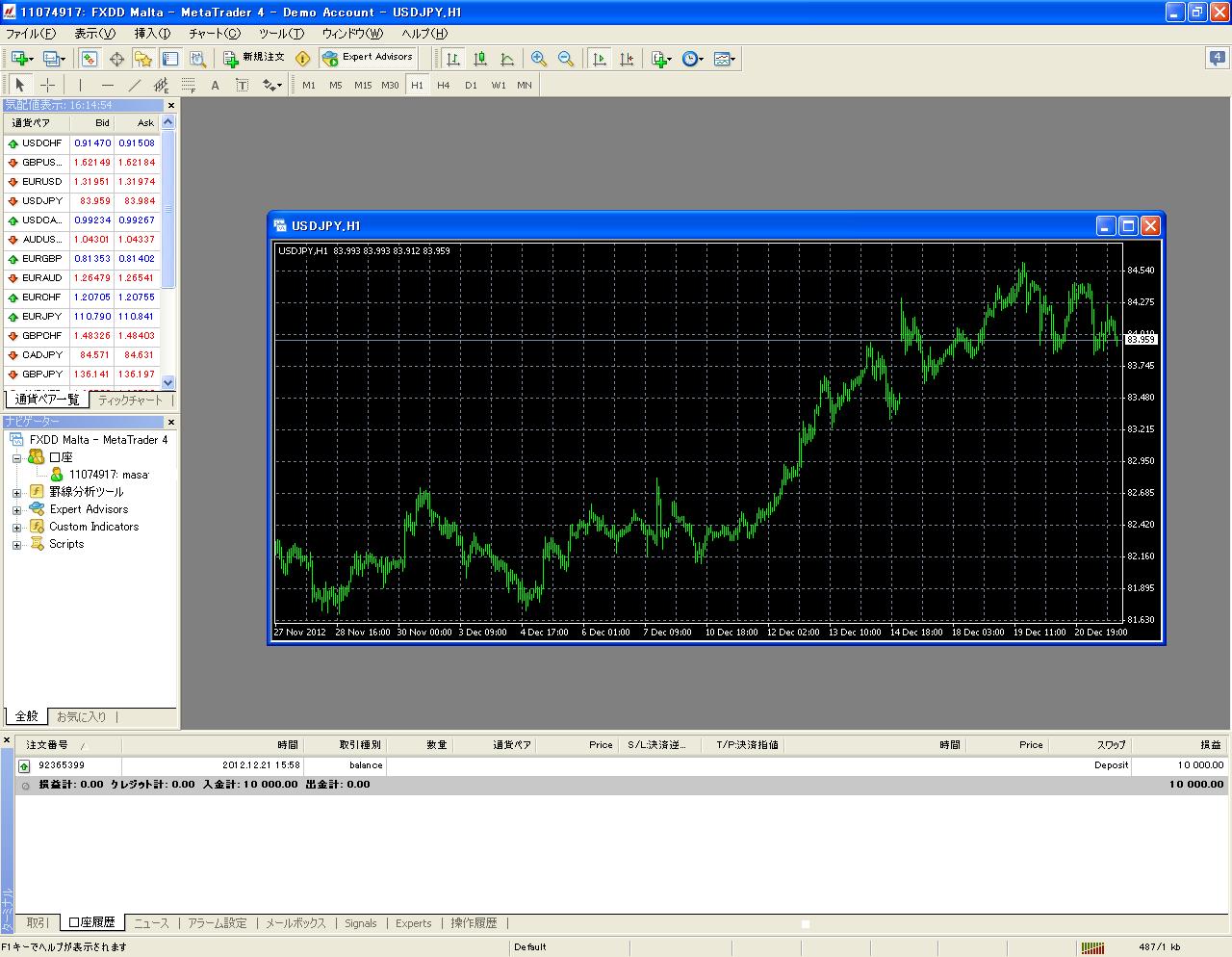Switch to the ニュース tab in terminal
1232x957 pixels.
pyautogui.click(x=151, y=923)
